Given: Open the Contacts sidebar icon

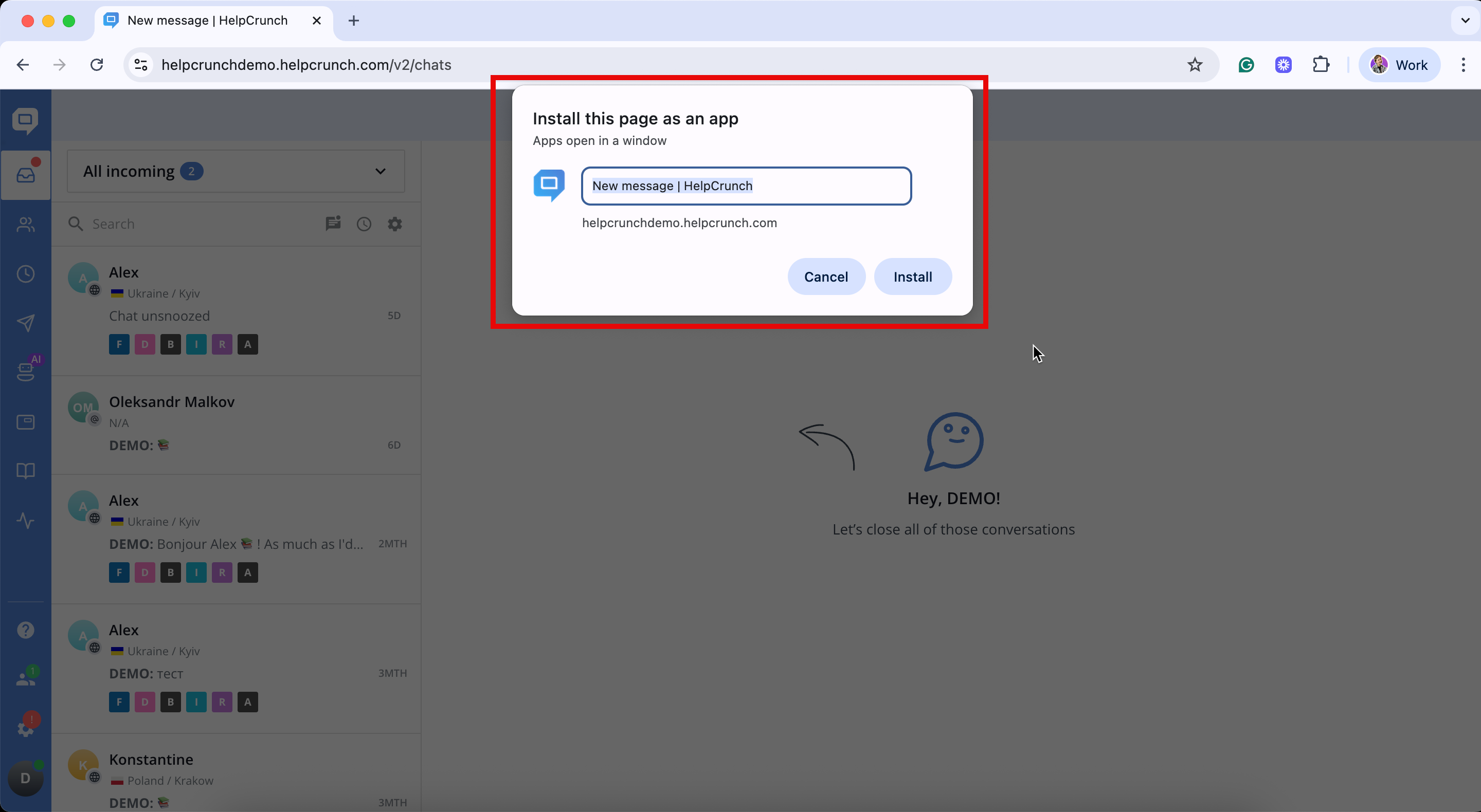Looking at the screenshot, I should point(25,225).
